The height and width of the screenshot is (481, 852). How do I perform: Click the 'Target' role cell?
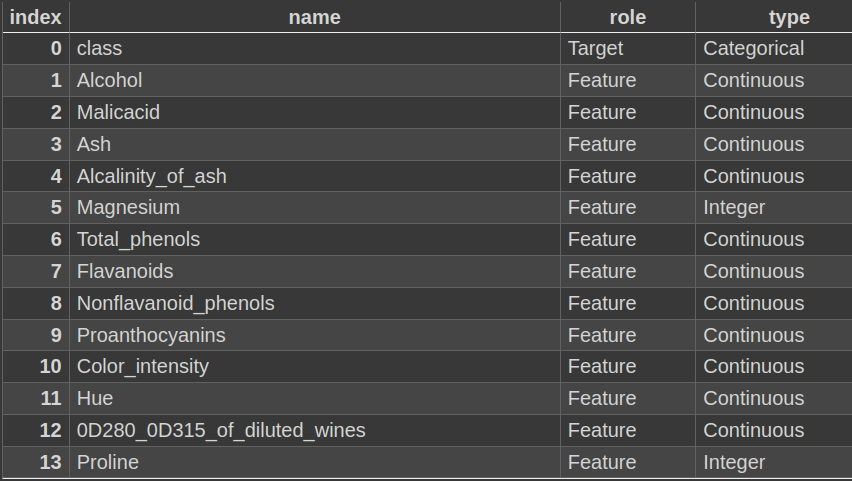tap(595, 48)
